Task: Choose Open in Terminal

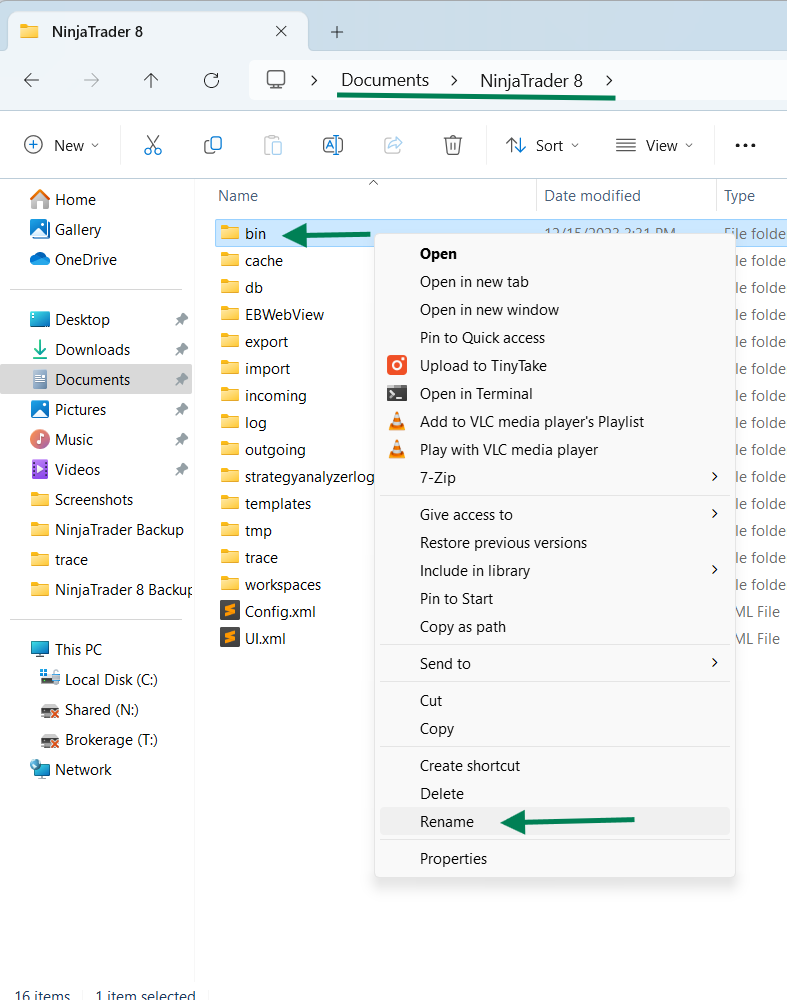Action: [x=555, y=393]
